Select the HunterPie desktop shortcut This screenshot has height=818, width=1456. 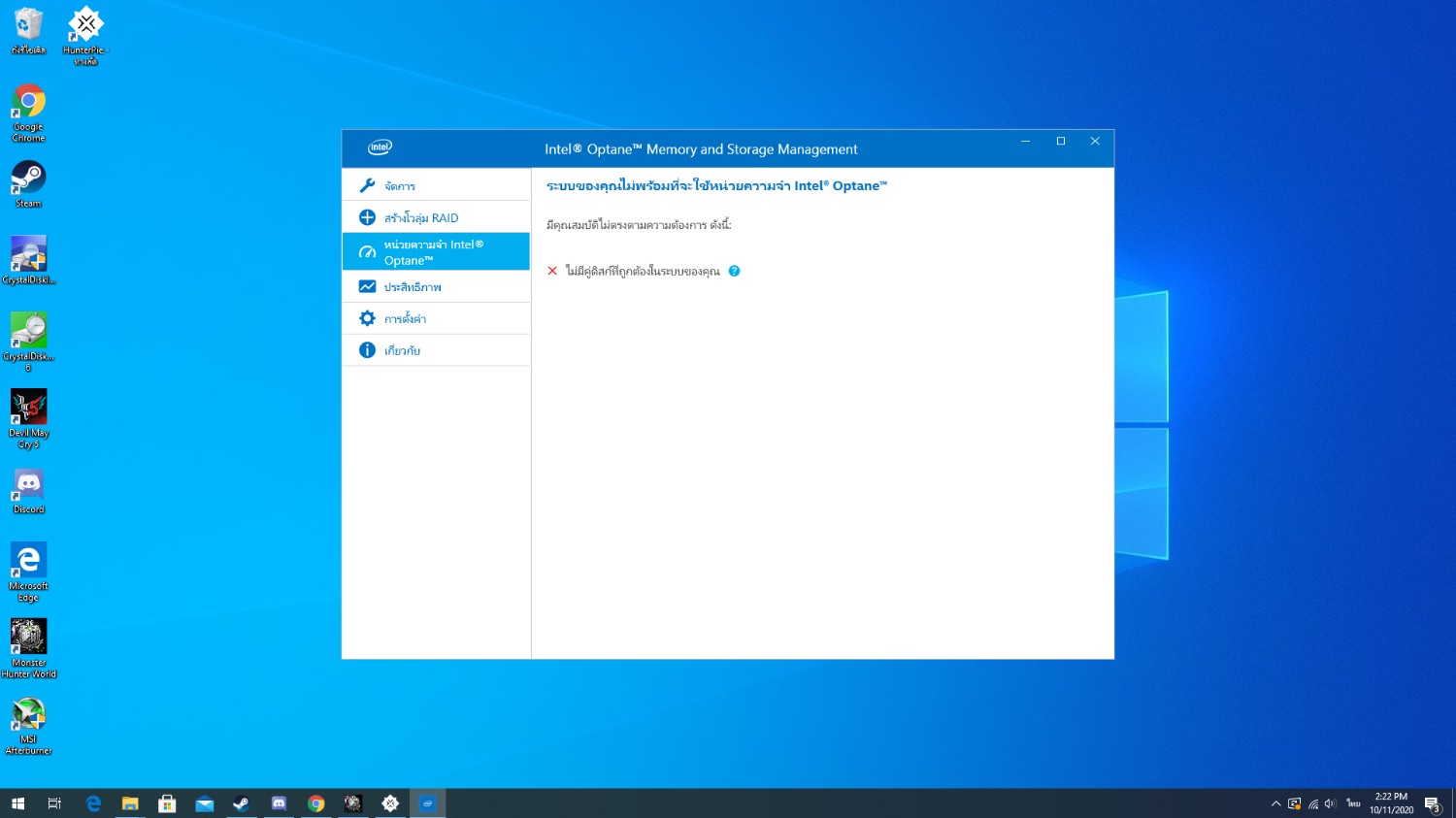[x=85, y=36]
